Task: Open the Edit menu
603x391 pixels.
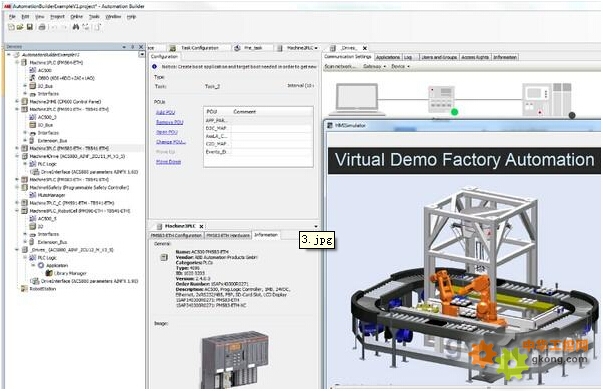Action: point(25,17)
